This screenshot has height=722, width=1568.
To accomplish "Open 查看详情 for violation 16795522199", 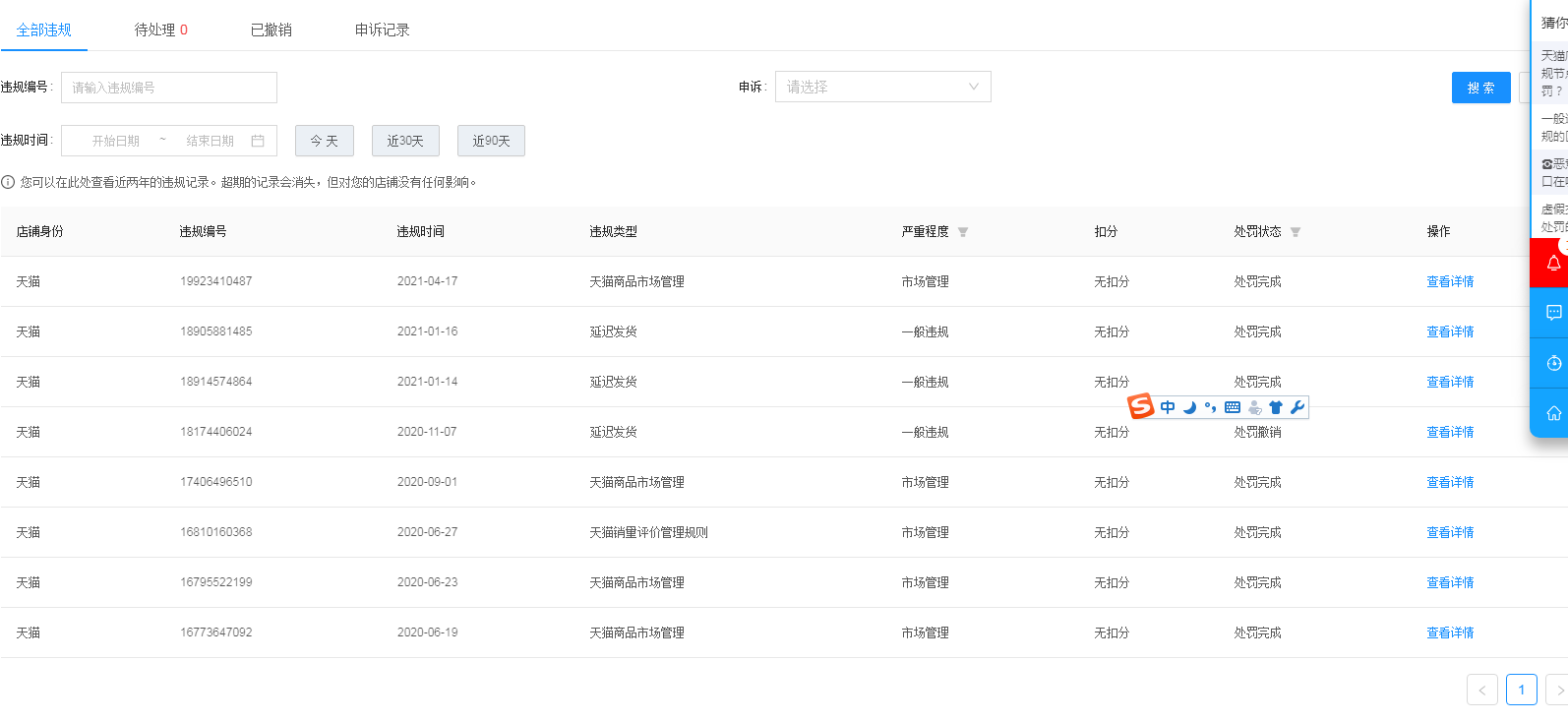I will click(x=1451, y=582).
